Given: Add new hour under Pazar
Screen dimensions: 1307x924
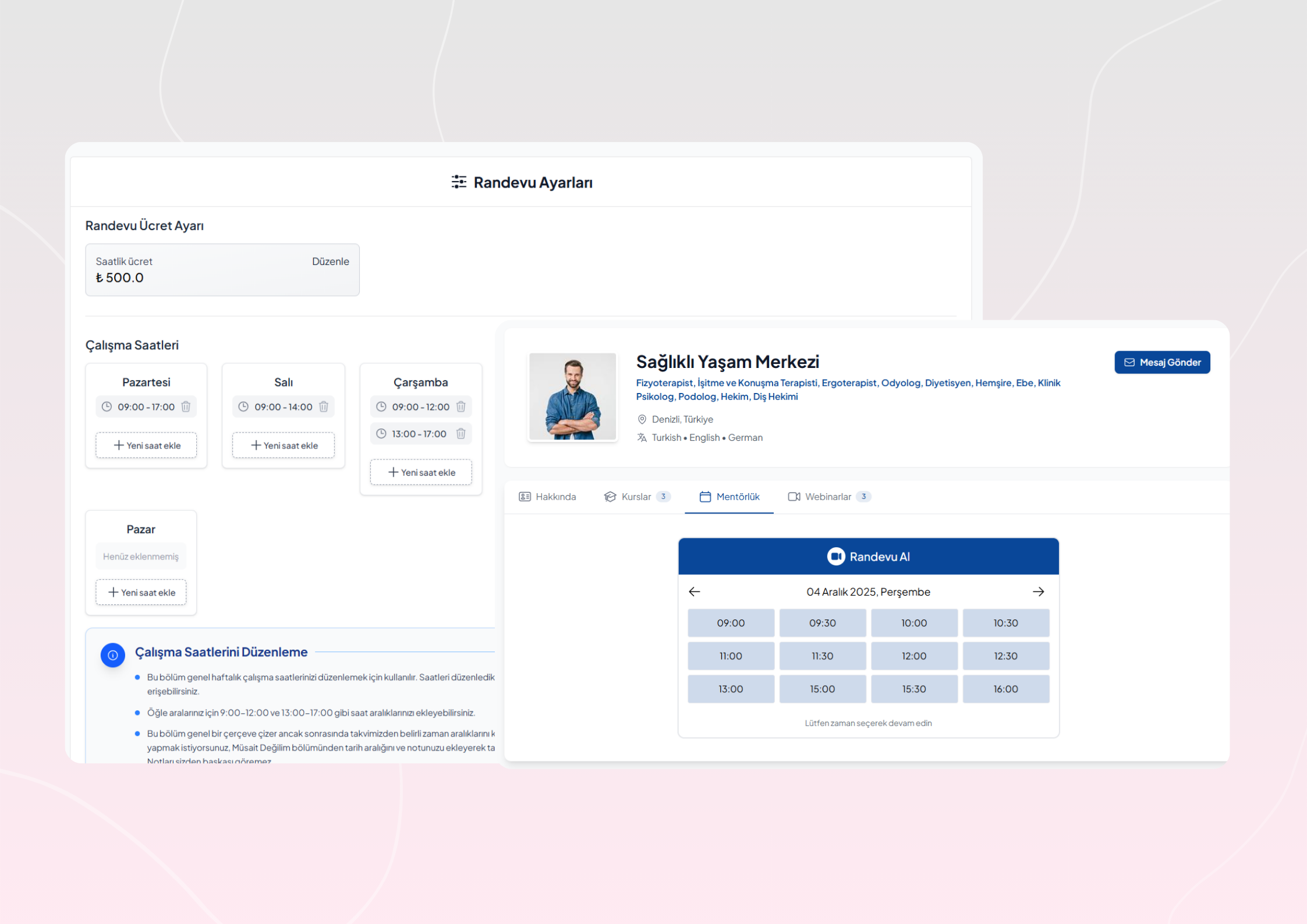Looking at the screenshot, I should (141, 592).
